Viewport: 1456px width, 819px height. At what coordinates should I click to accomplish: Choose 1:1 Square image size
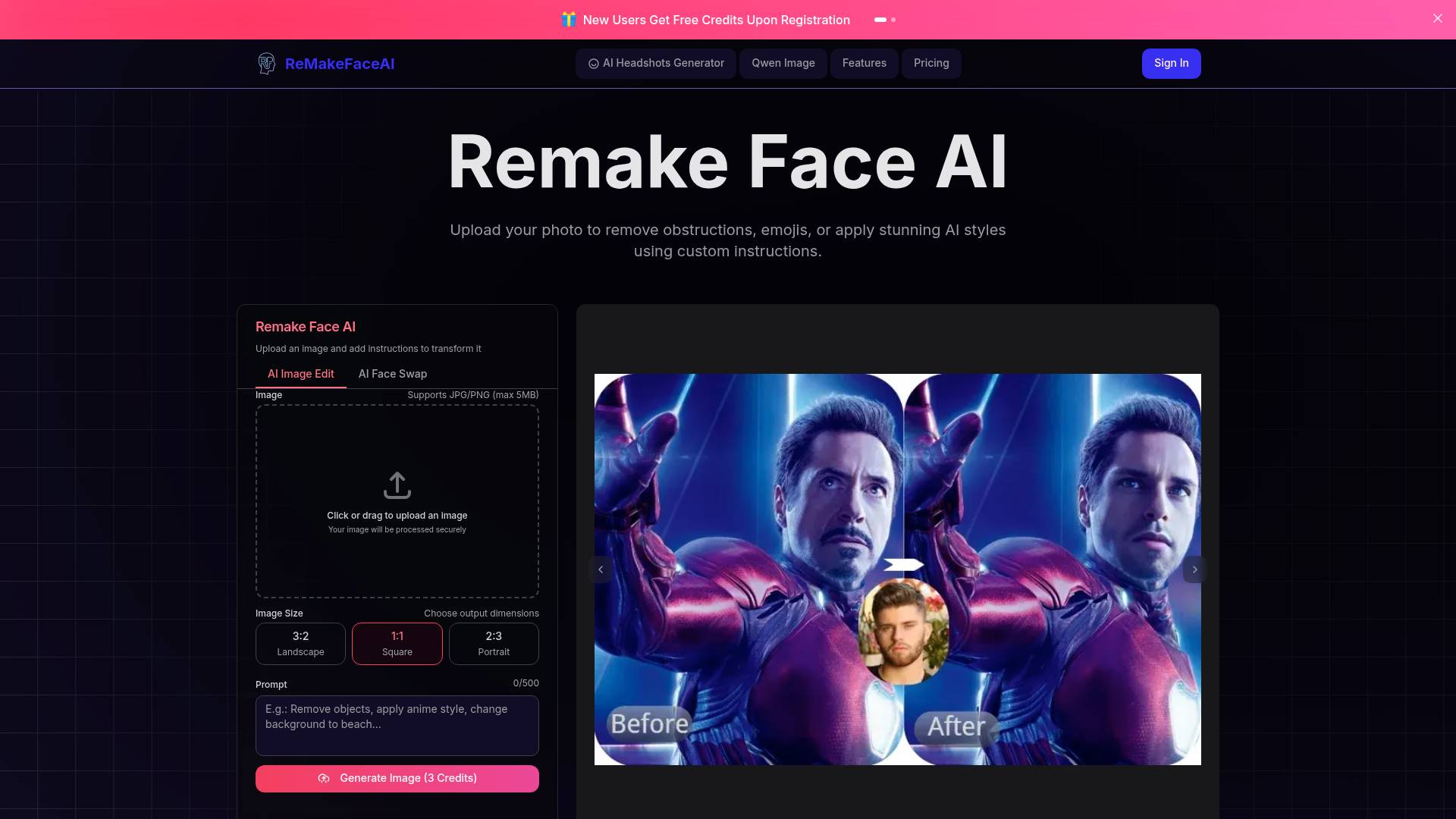(397, 644)
